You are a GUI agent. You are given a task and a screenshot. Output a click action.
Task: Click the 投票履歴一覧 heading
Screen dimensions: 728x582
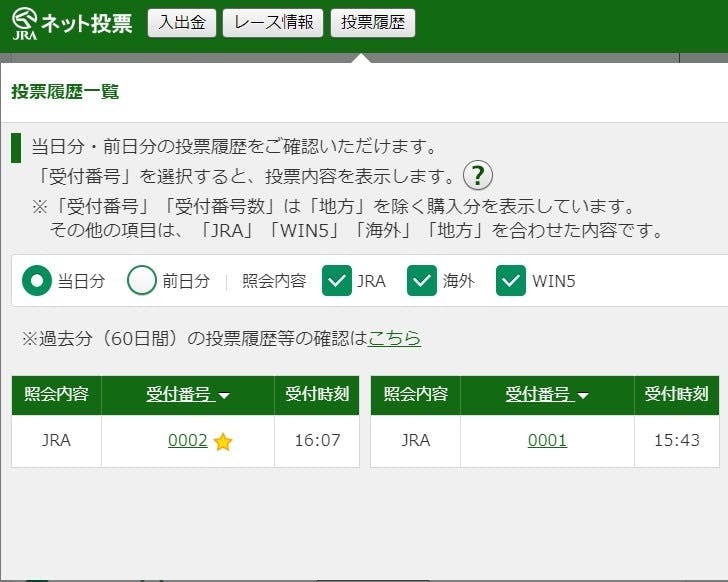[65, 92]
